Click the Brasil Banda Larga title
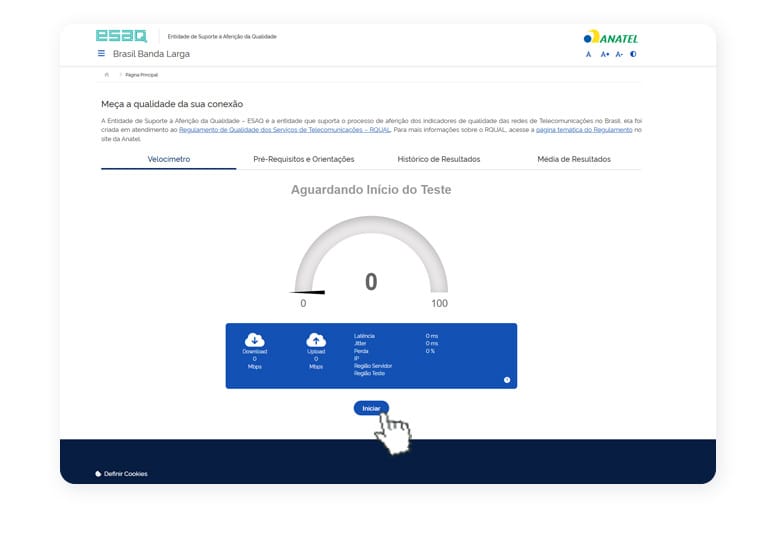The image size is (775, 533). pos(151,54)
